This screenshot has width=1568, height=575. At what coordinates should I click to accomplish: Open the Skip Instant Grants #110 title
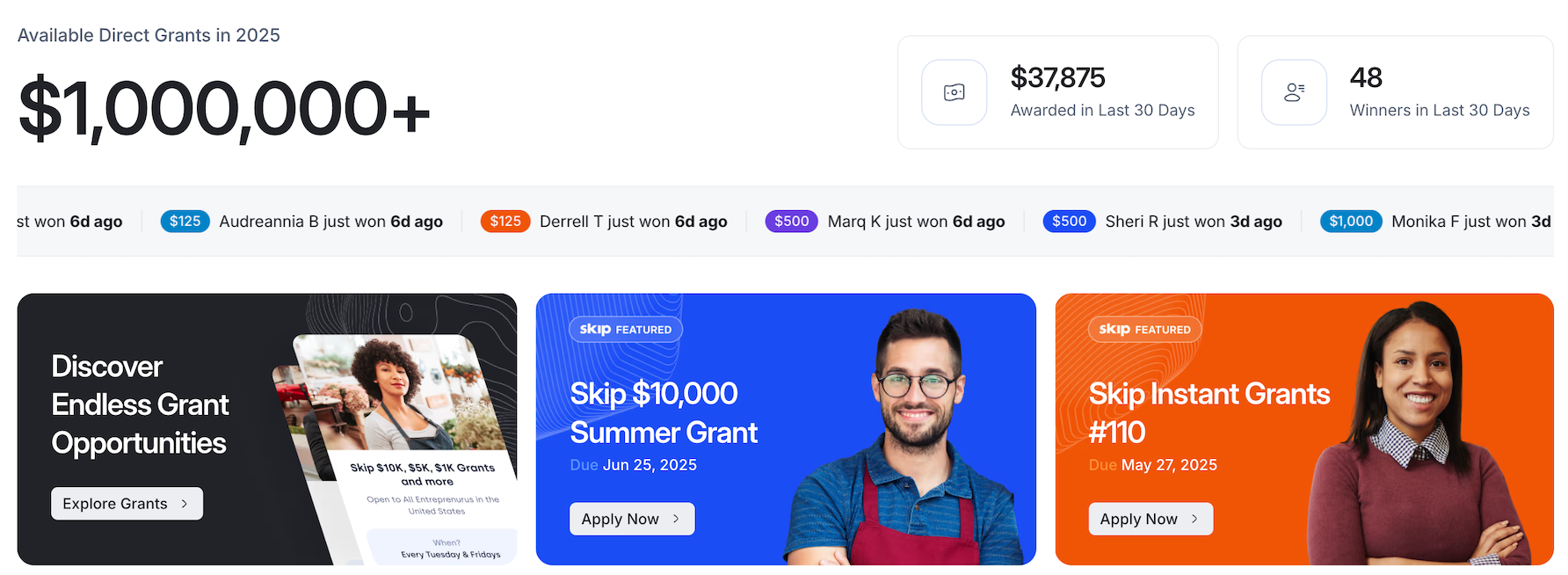pos(1209,413)
